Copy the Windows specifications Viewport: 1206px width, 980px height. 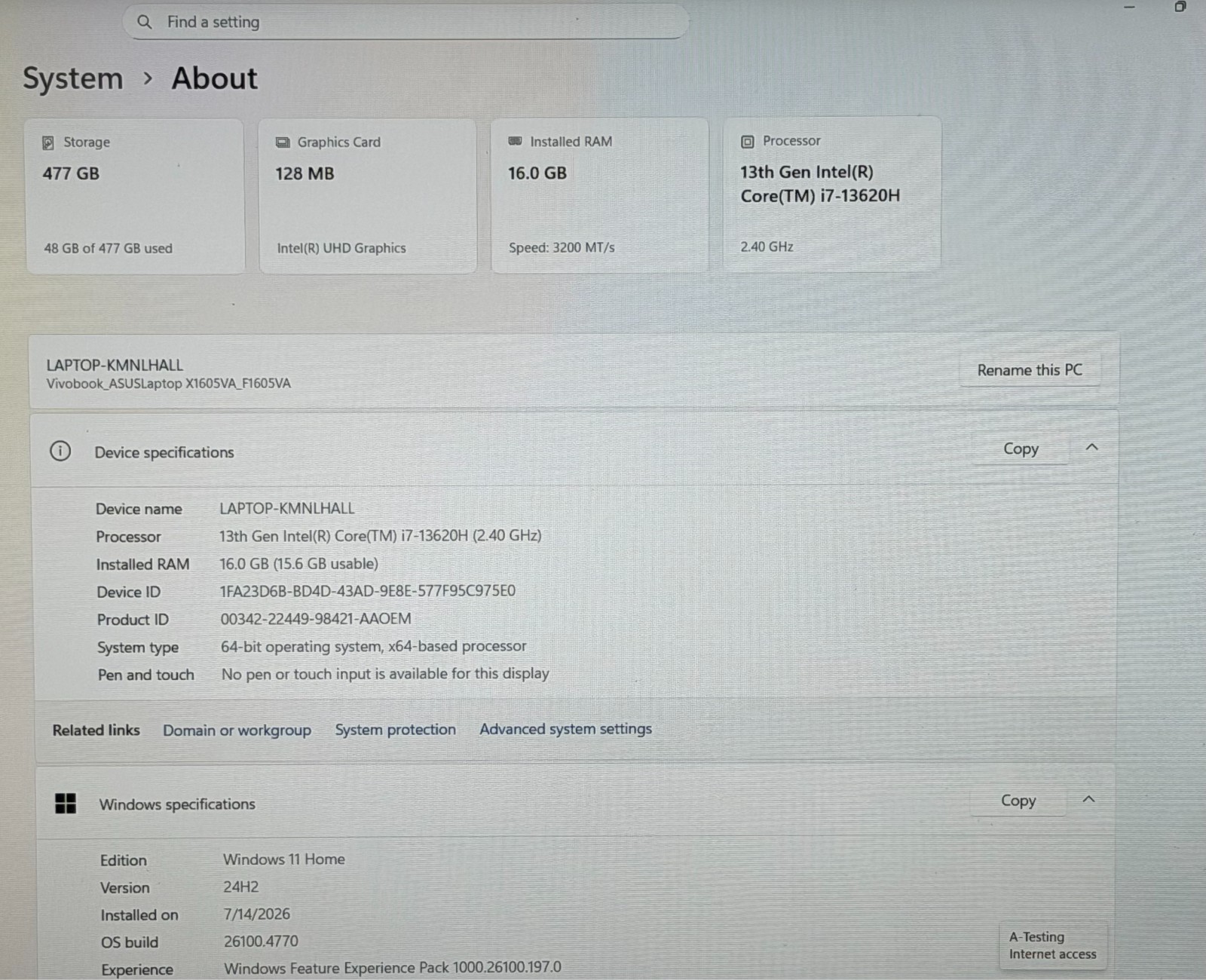point(1018,801)
